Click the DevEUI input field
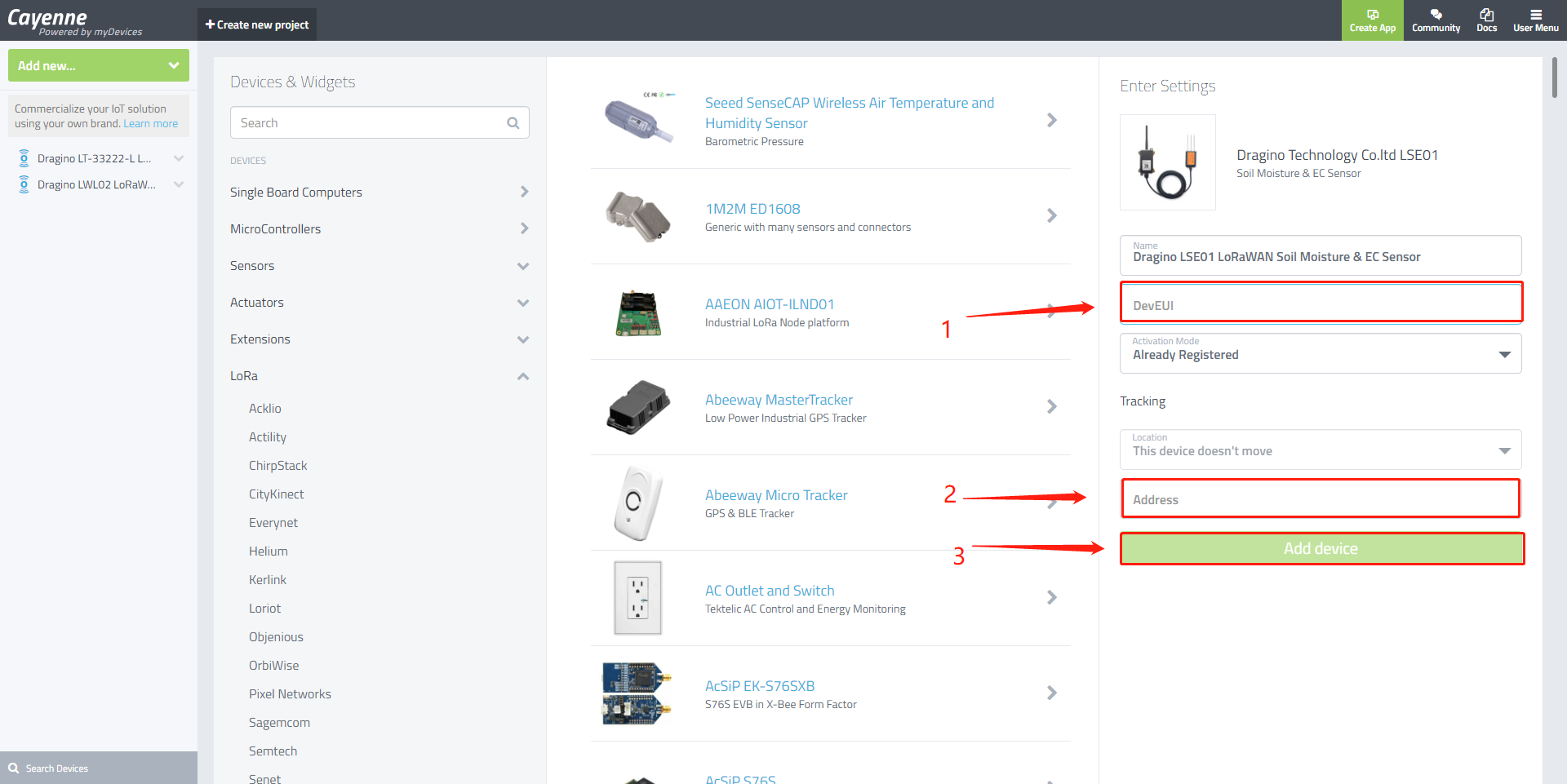Screen dimensions: 1567x784 pos(1321,303)
